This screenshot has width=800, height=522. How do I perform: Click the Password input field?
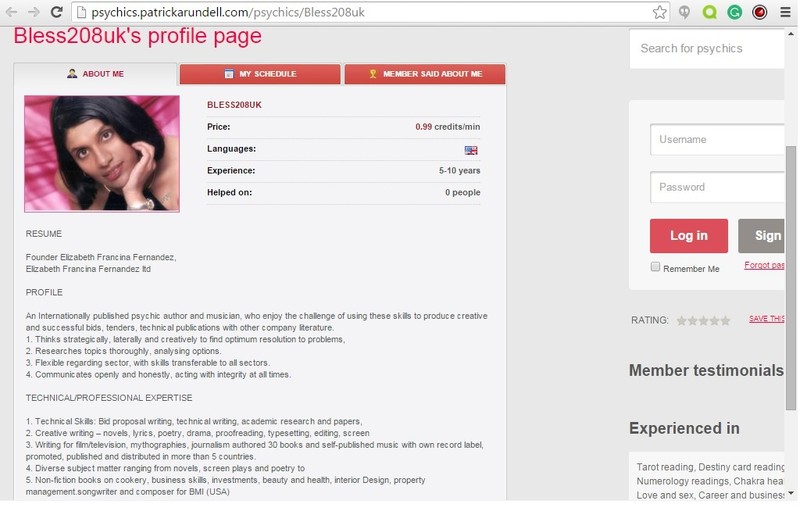click(x=717, y=187)
